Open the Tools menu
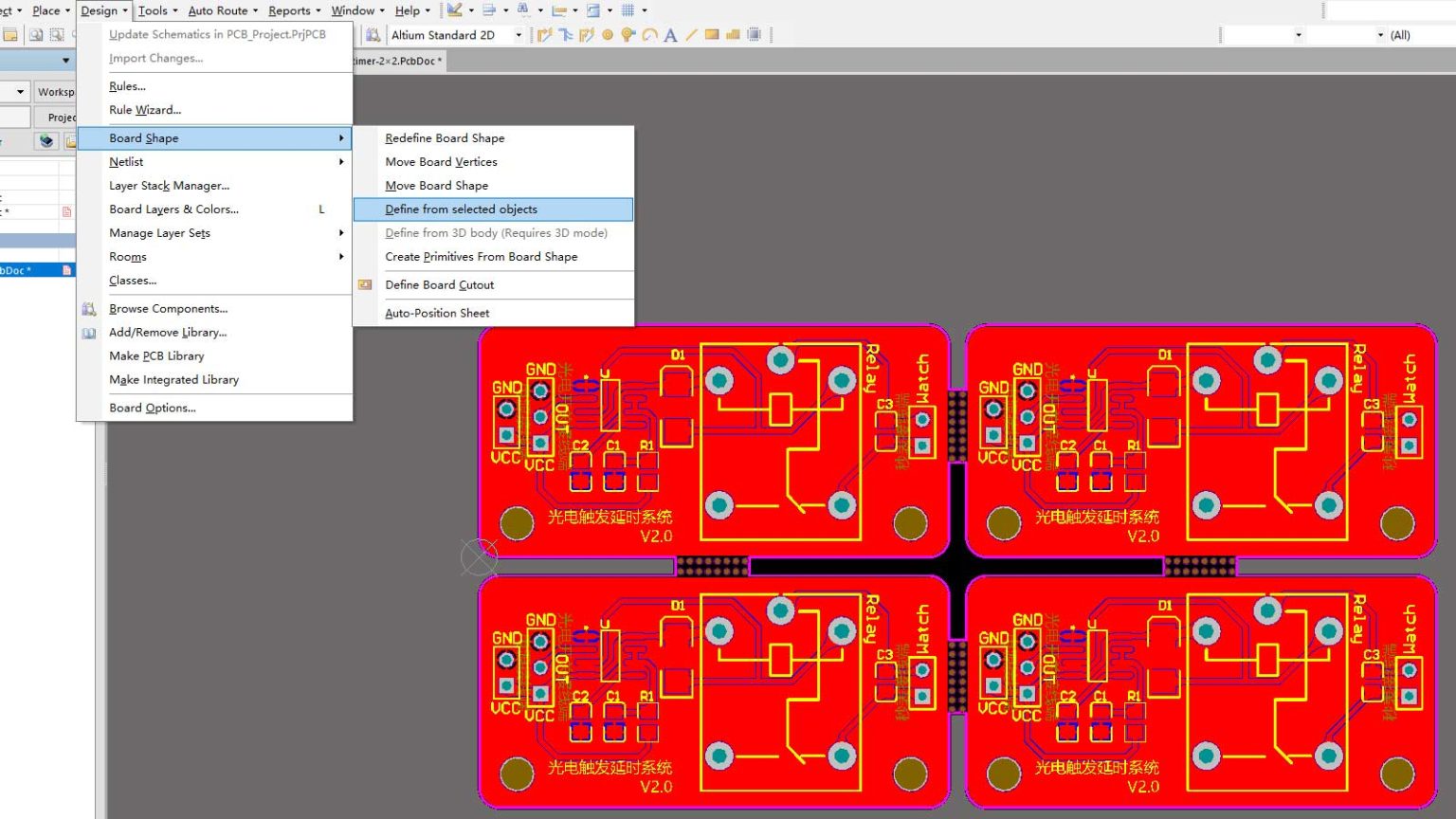This screenshot has width=1456, height=819. click(153, 10)
